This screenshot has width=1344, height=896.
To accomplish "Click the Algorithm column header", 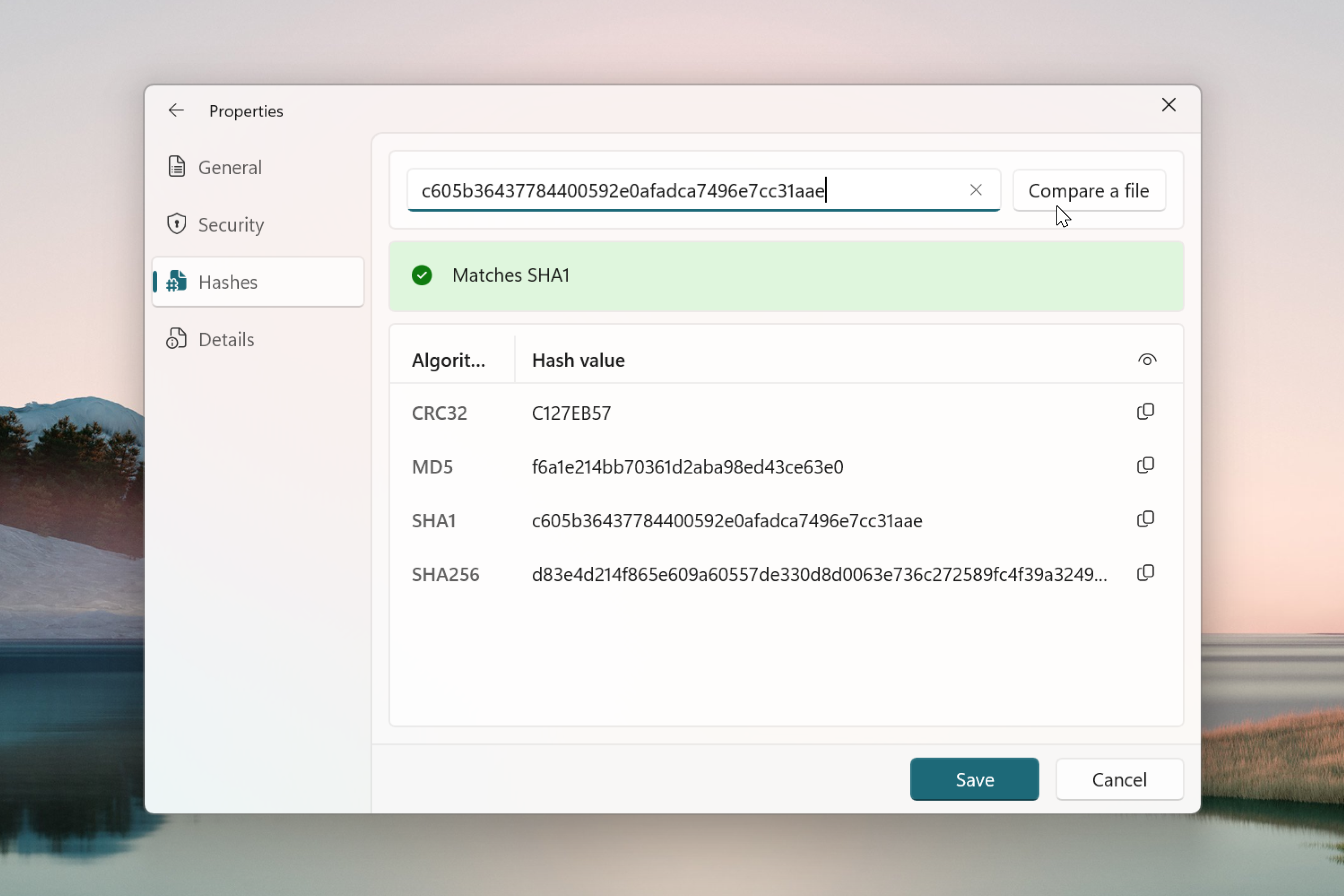I will click(x=449, y=360).
